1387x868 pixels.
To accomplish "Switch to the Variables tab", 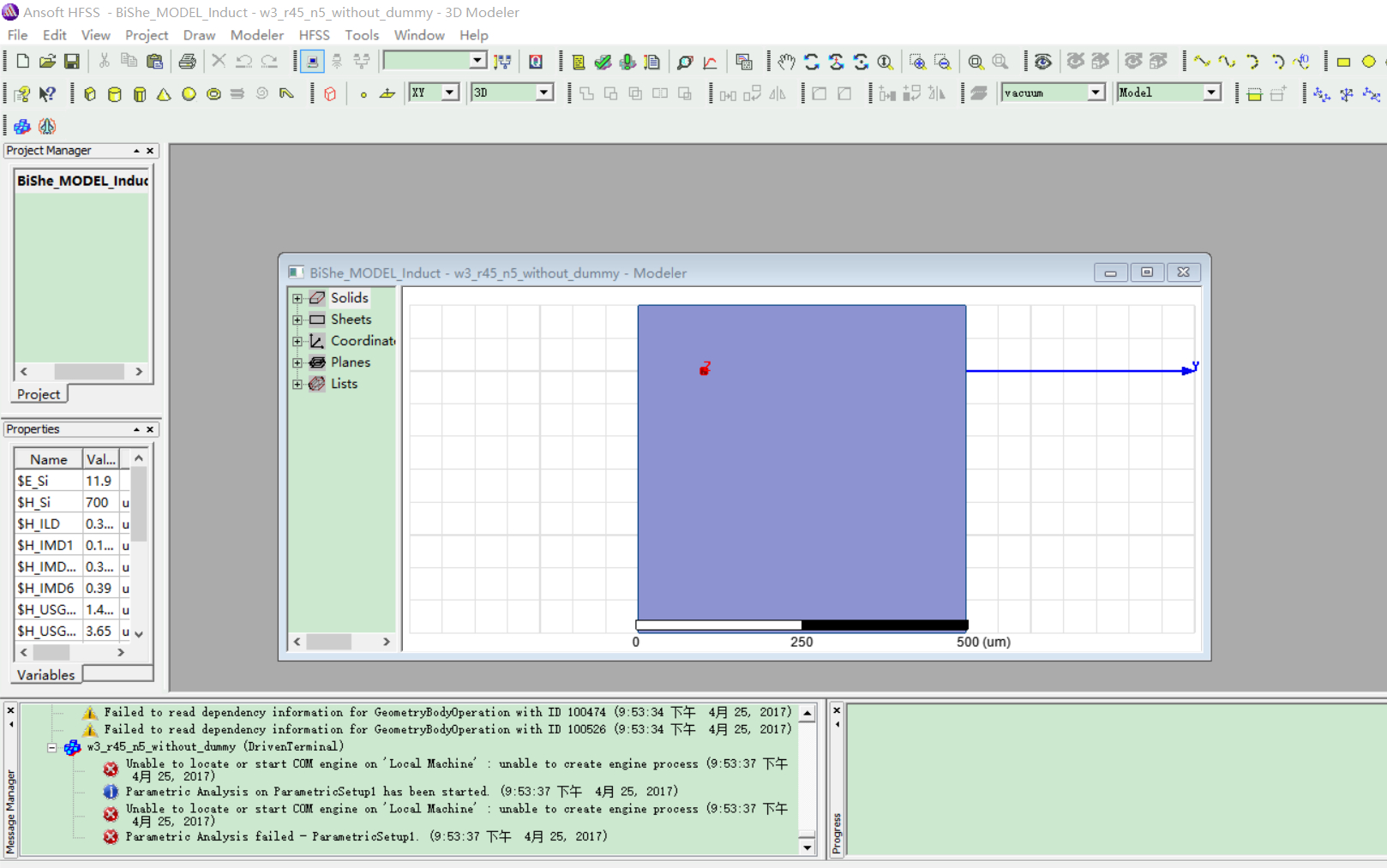I will point(46,674).
